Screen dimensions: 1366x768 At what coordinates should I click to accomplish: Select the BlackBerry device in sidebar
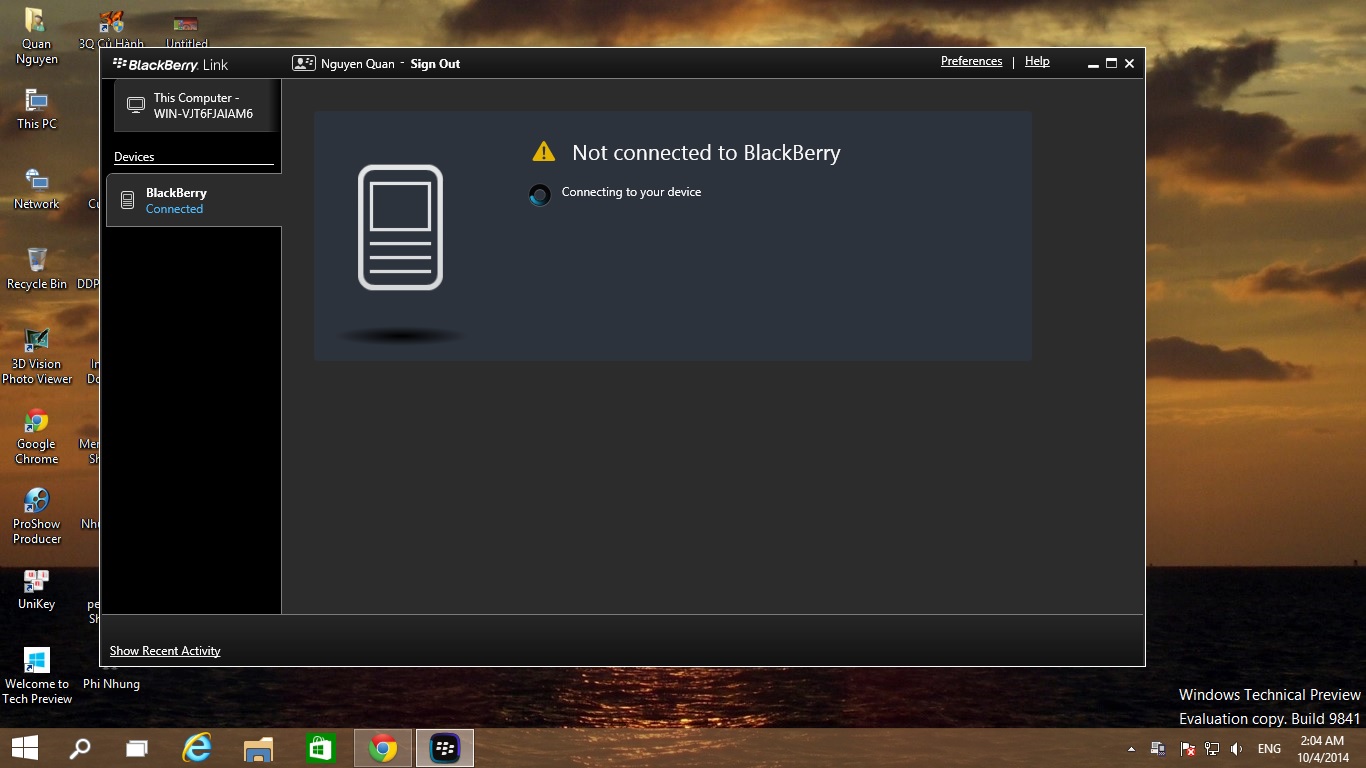point(194,200)
